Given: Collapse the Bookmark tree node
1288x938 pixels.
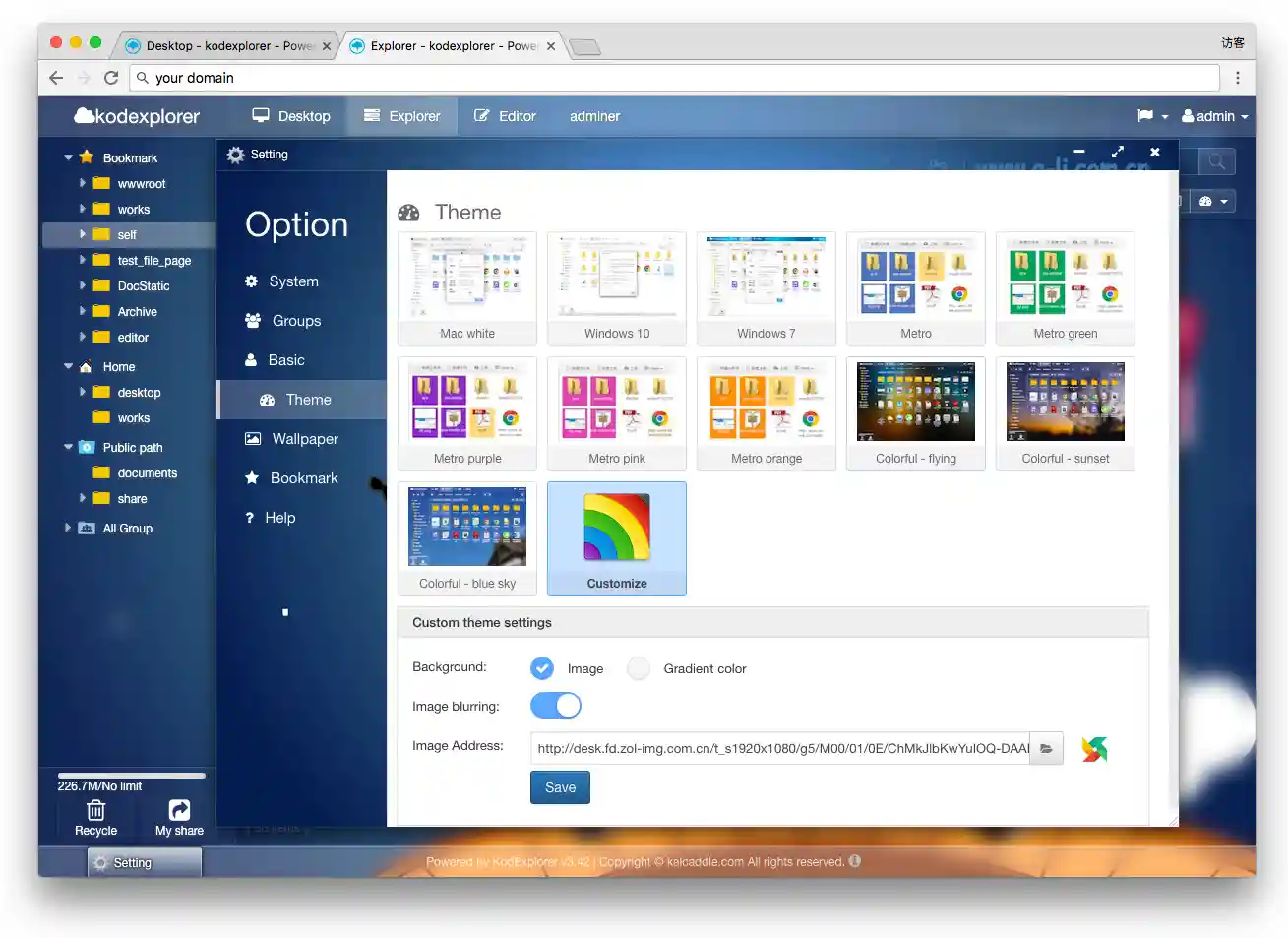Looking at the screenshot, I should tap(69, 157).
